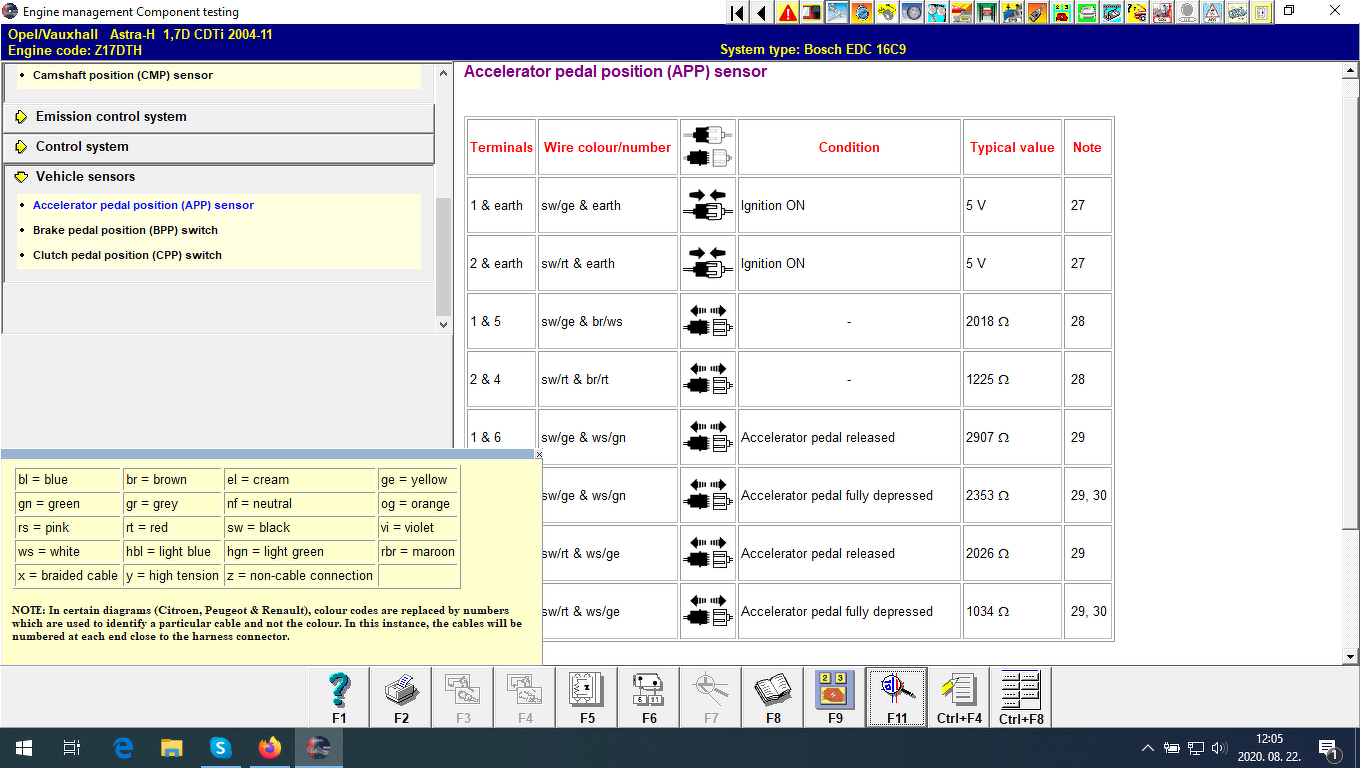Click the Wire colour/number column header
This screenshot has width=1360, height=768.
point(607,147)
